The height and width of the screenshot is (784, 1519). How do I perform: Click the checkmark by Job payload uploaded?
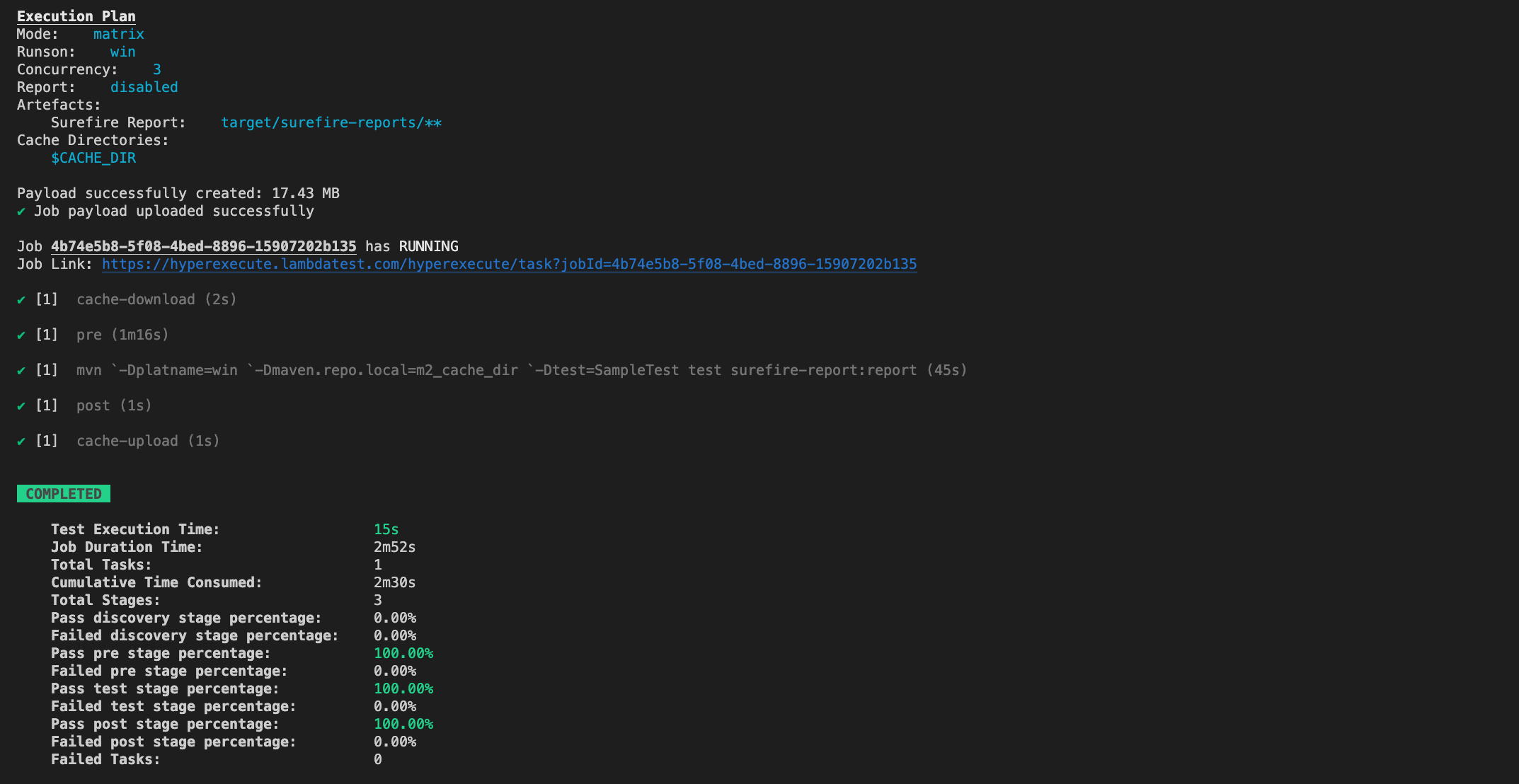click(x=21, y=212)
